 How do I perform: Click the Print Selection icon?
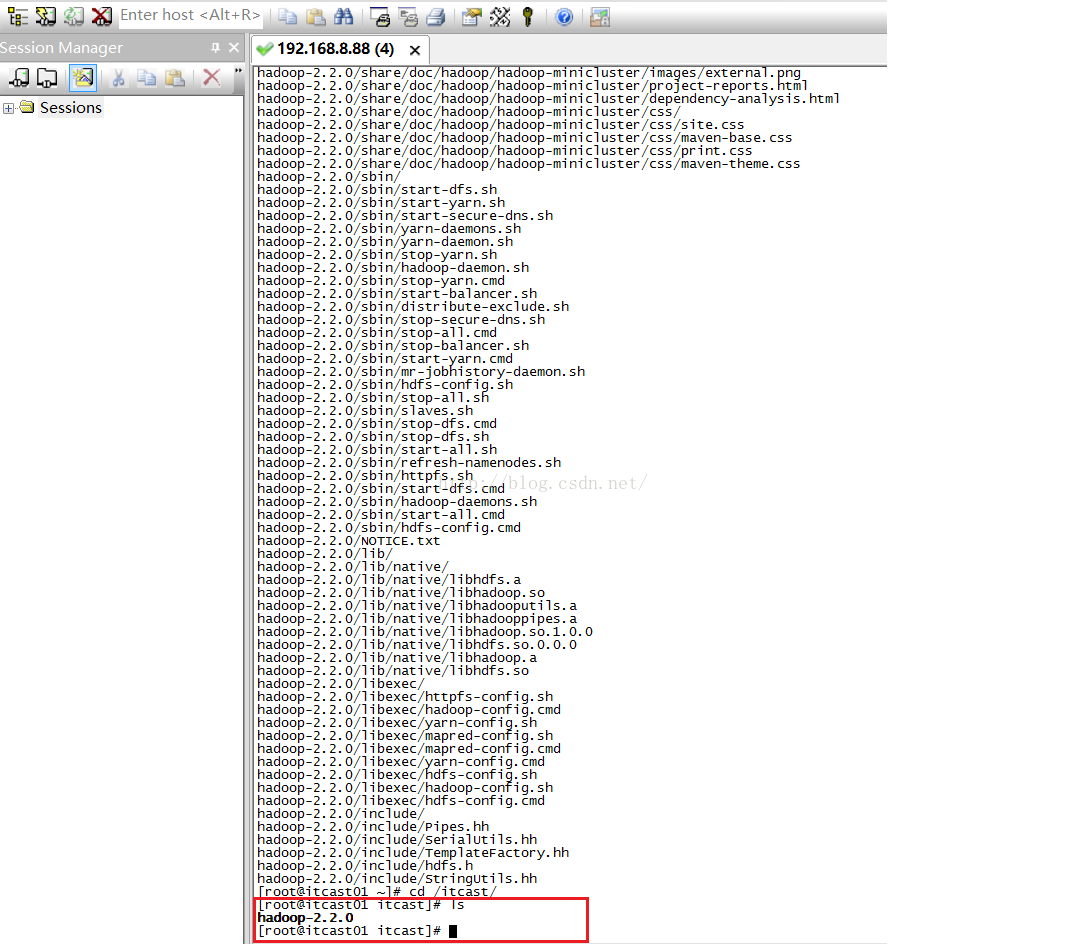tap(408, 17)
